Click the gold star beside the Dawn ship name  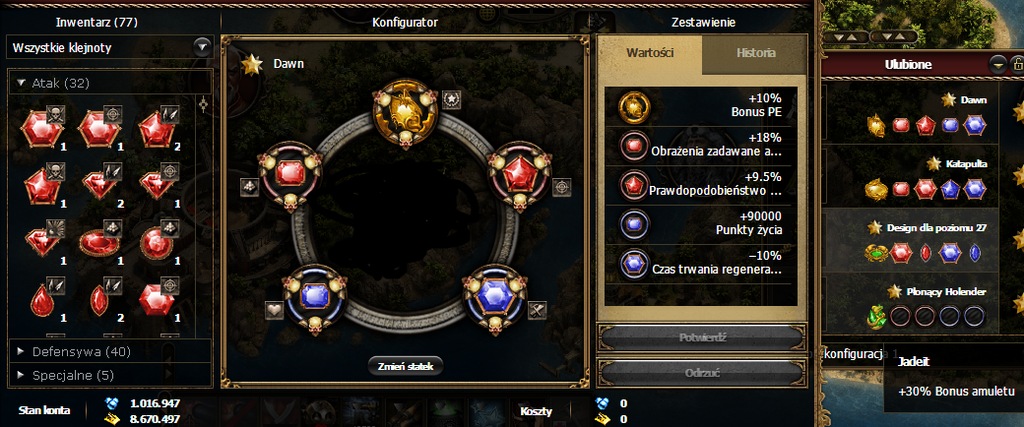pos(251,64)
